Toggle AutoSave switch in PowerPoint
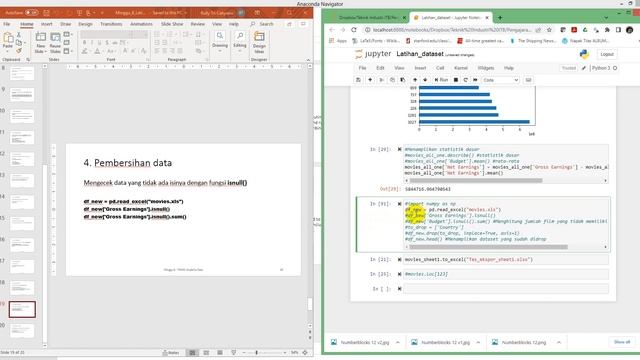Image resolution: width=640 pixels, height=360 pixels. 31,13
